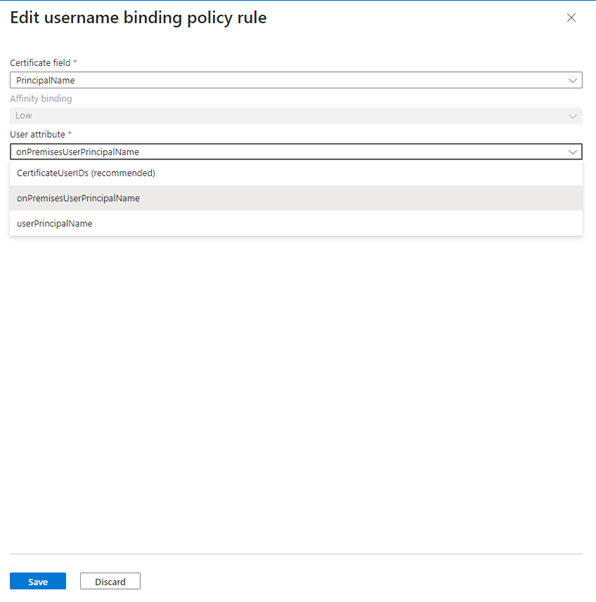Click the chevron on Certificate field combo box
This screenshot has height=602, width=596.
click(573, 81)
